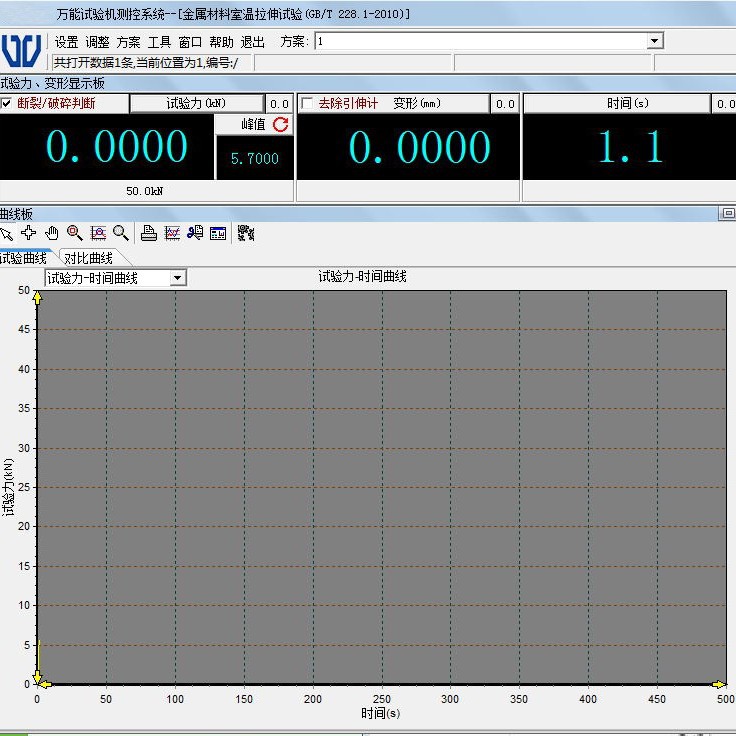Screen dimensions: 736x736
Task: Open the 方案 menu
Action: click(x=128, y=42)
